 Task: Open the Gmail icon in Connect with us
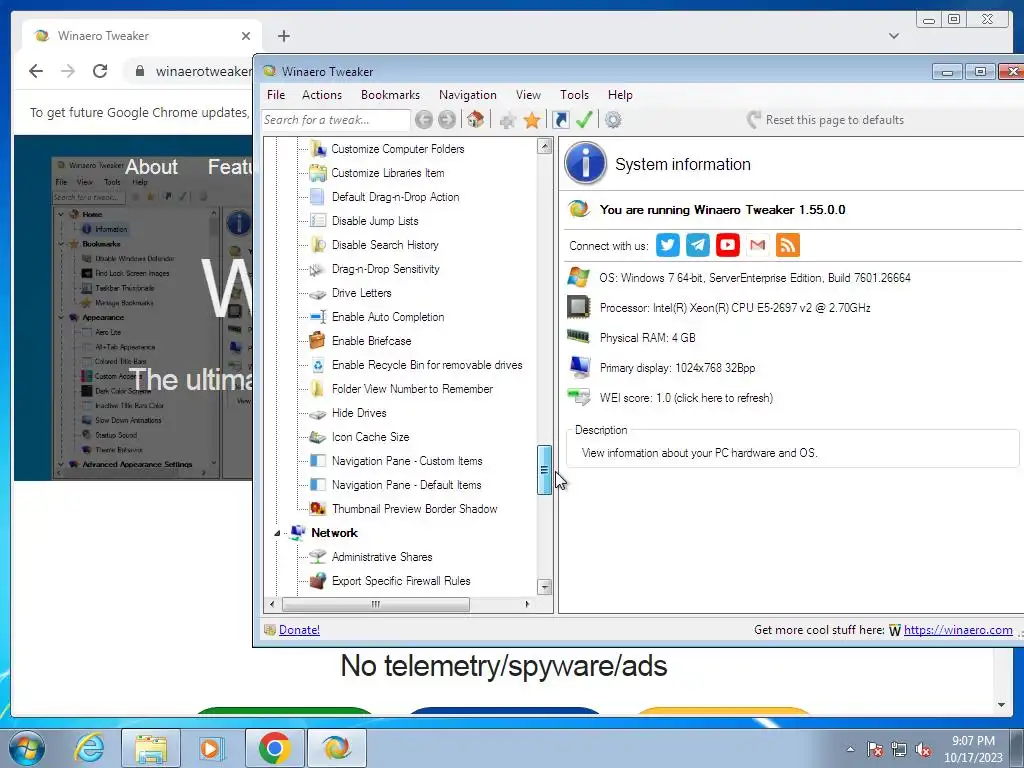tap(758, 245)
